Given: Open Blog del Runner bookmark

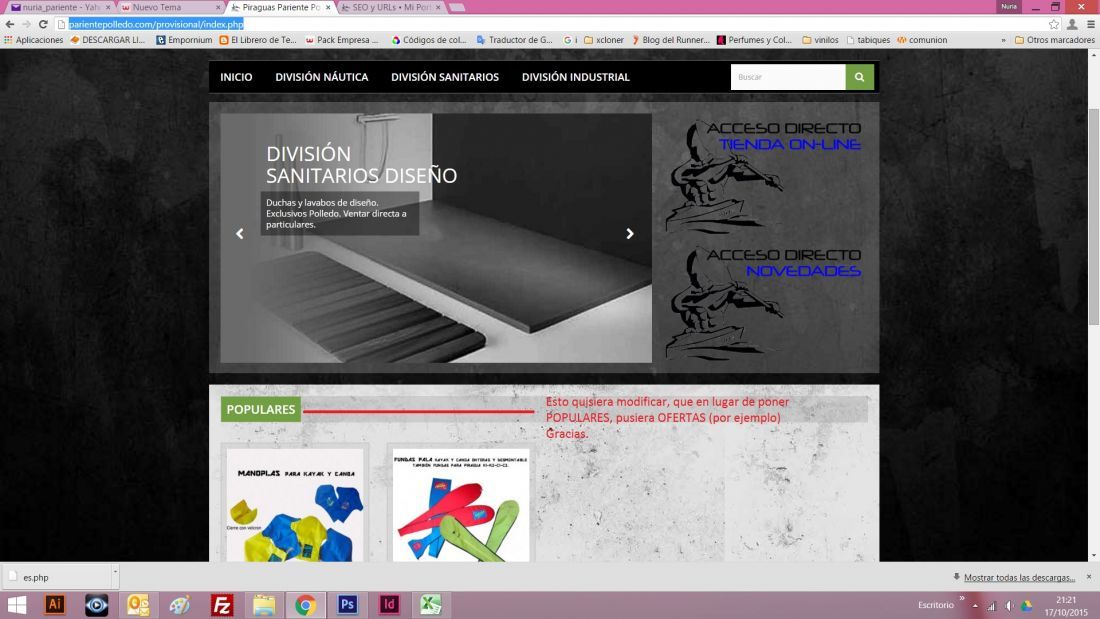Looking at the screenshot, I should point(671,40).
